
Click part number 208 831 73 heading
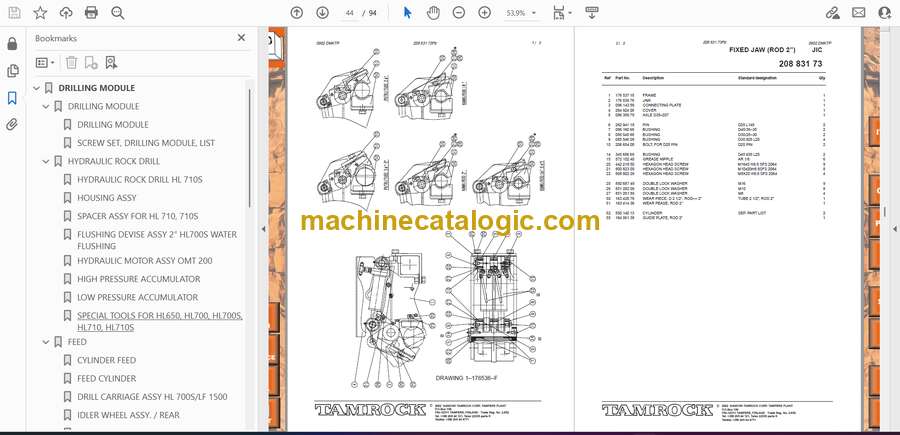click(800, 64)
